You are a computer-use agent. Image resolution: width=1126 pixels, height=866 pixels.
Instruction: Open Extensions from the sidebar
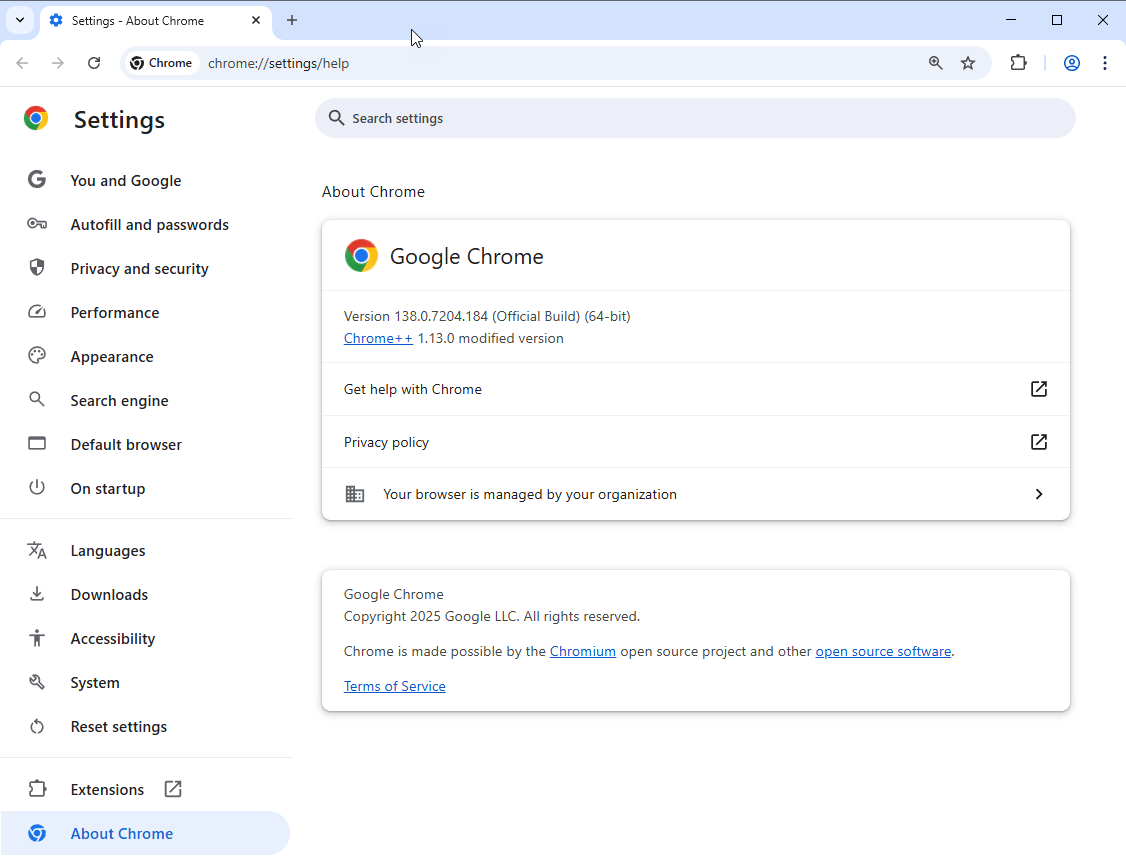[107, 790]
